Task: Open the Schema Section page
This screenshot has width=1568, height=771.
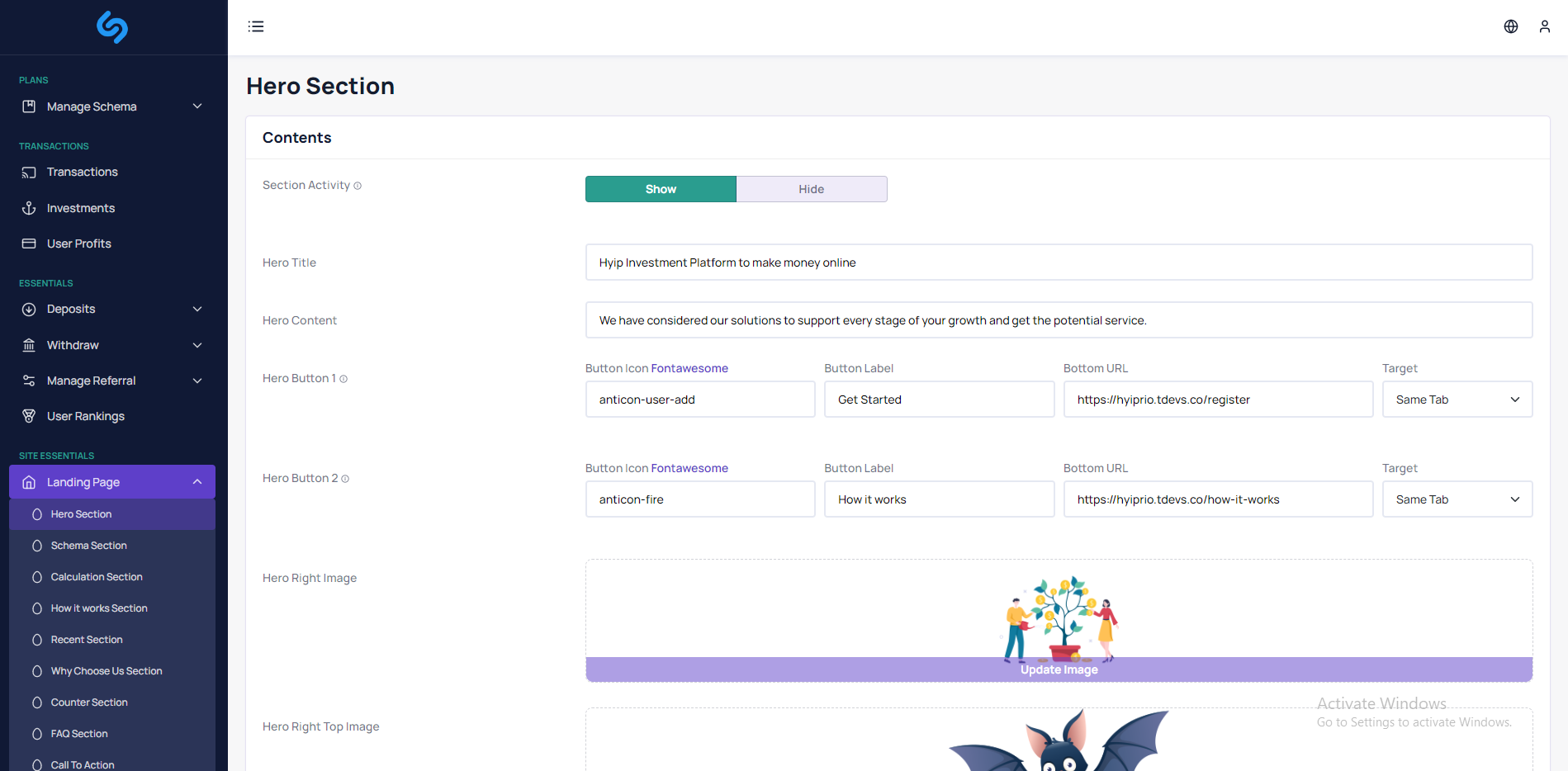Action: pos(88,546)
